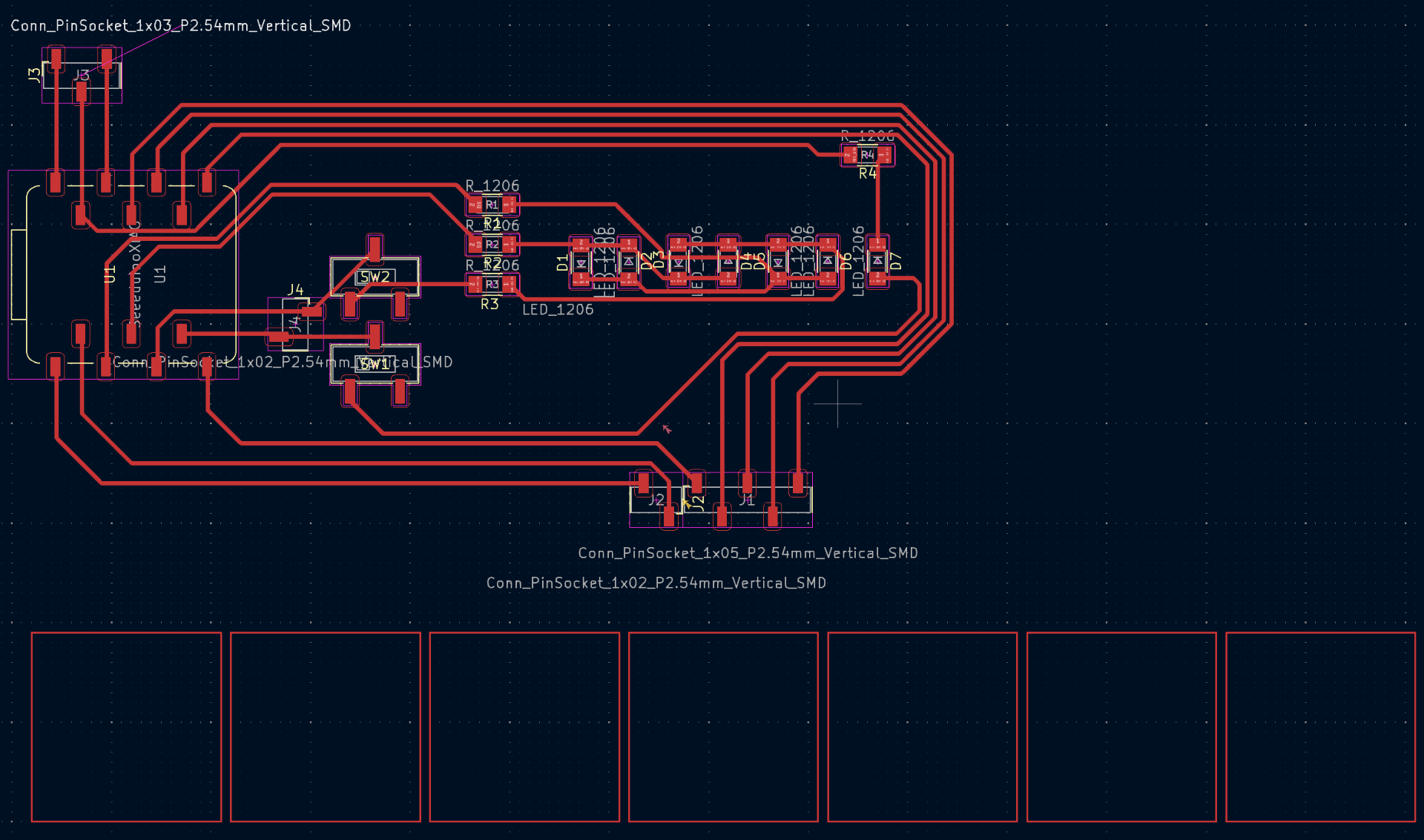This screenshot has width=1424, height=840.
Task: Select the J3 pin socket footprint
Action: click(x=82, y=75)
